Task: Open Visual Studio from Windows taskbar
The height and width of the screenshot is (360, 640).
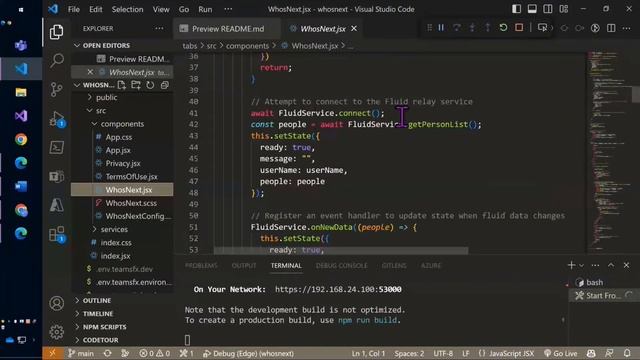Action: (21, 116)
